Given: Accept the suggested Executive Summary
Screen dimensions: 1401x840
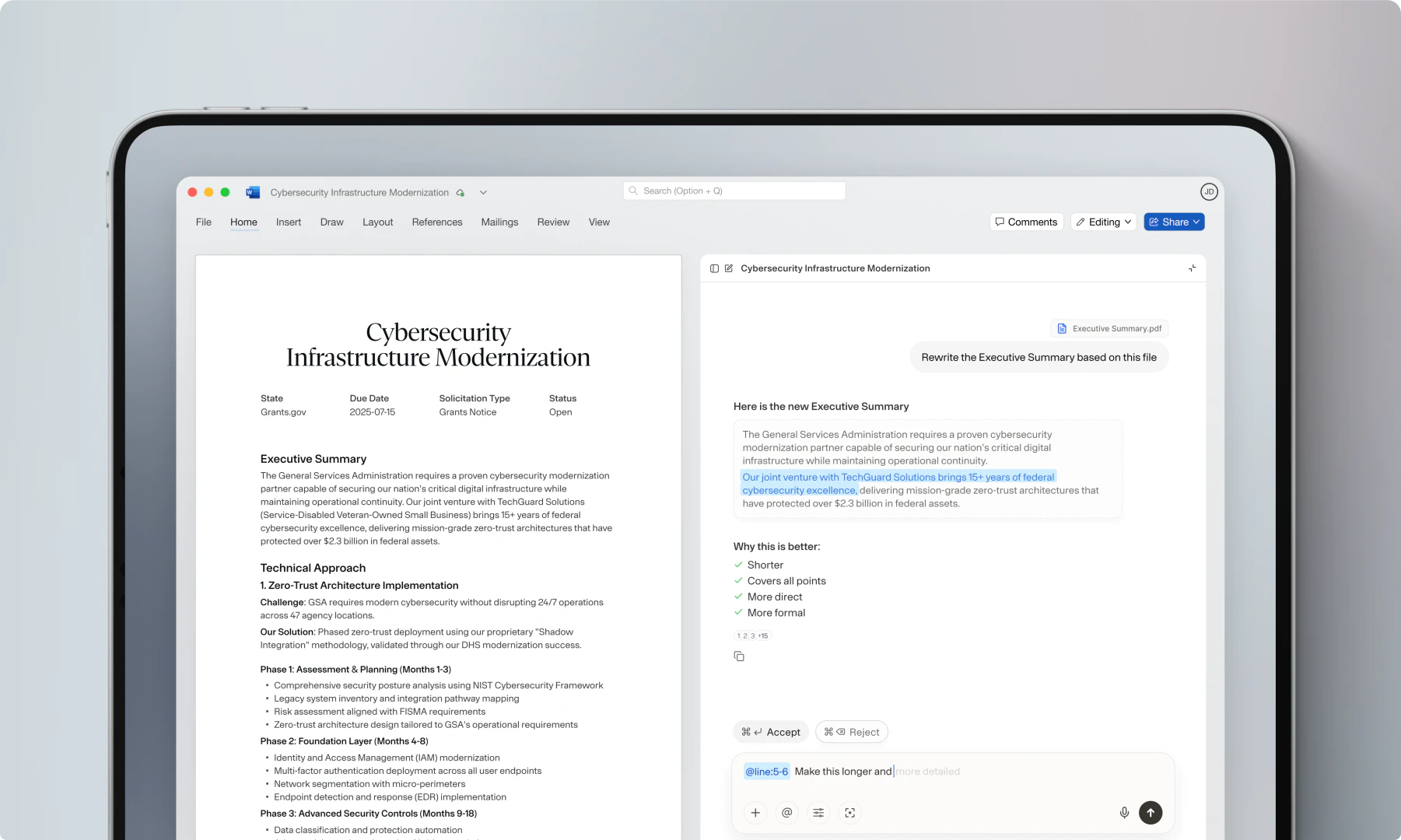Looking at the screenshot, I should coord(770,732).
